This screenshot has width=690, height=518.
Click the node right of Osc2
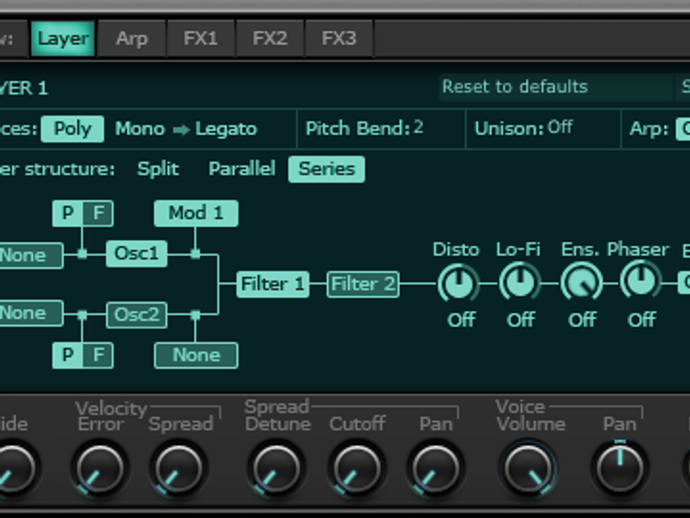pyautogui.click(x=195, y=315)
